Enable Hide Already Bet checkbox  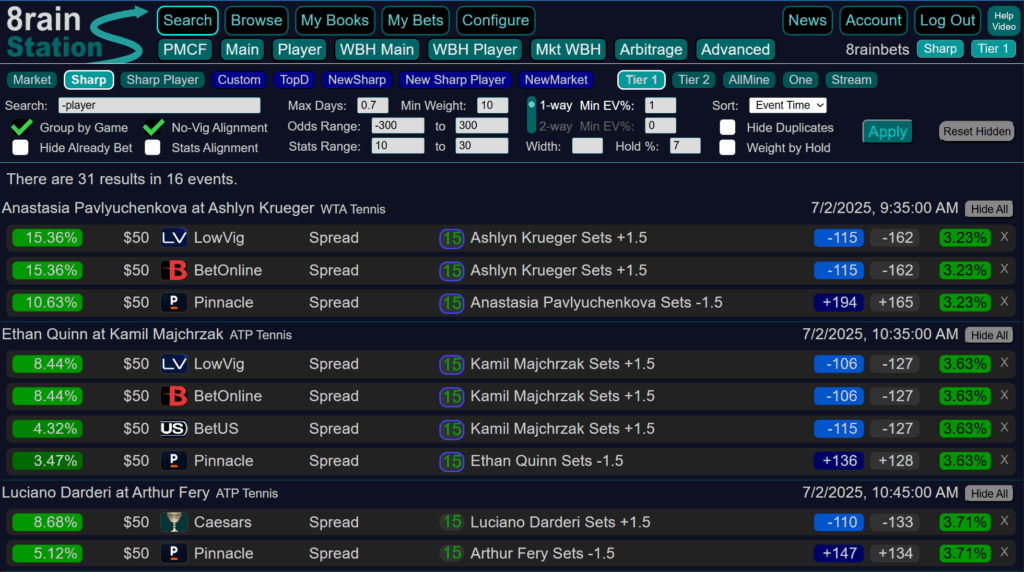(20, 148)
